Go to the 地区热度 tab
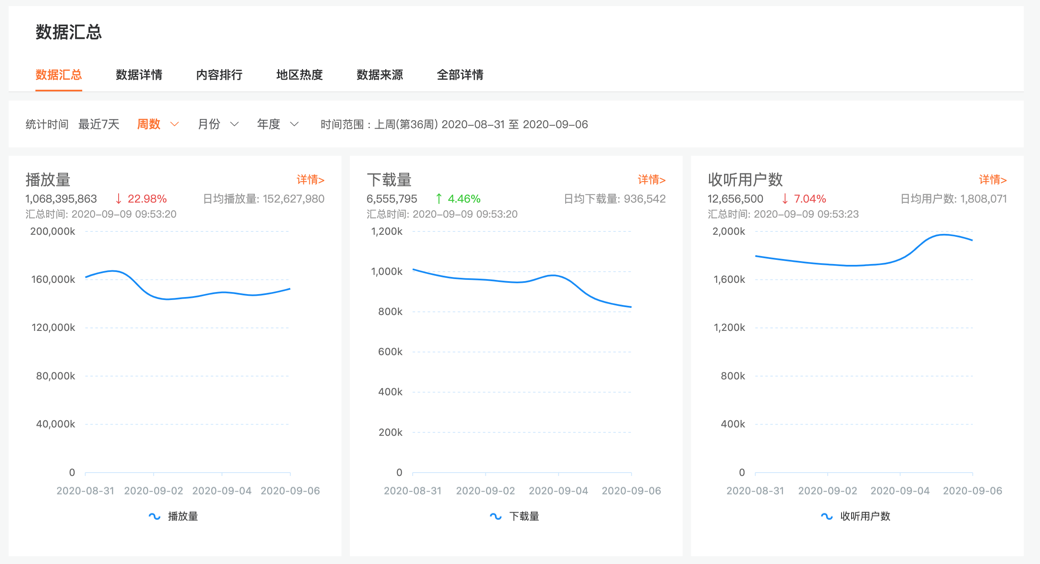Screen dimensions: 1040x564 coord(299,75)
